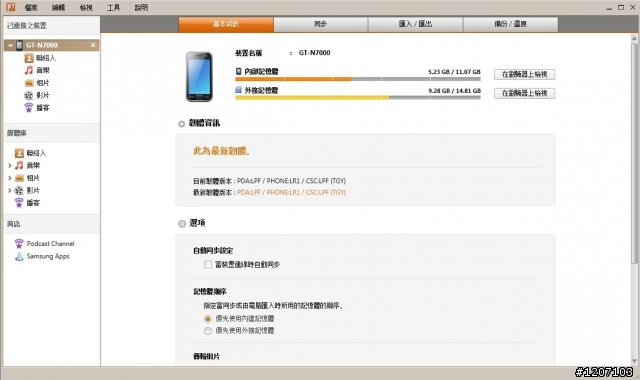The image size is (640, 380).
Task: Click the '5.23 GB / 11.07 GB' storage text
Action: pyautogui.click(x=454, y=72)
